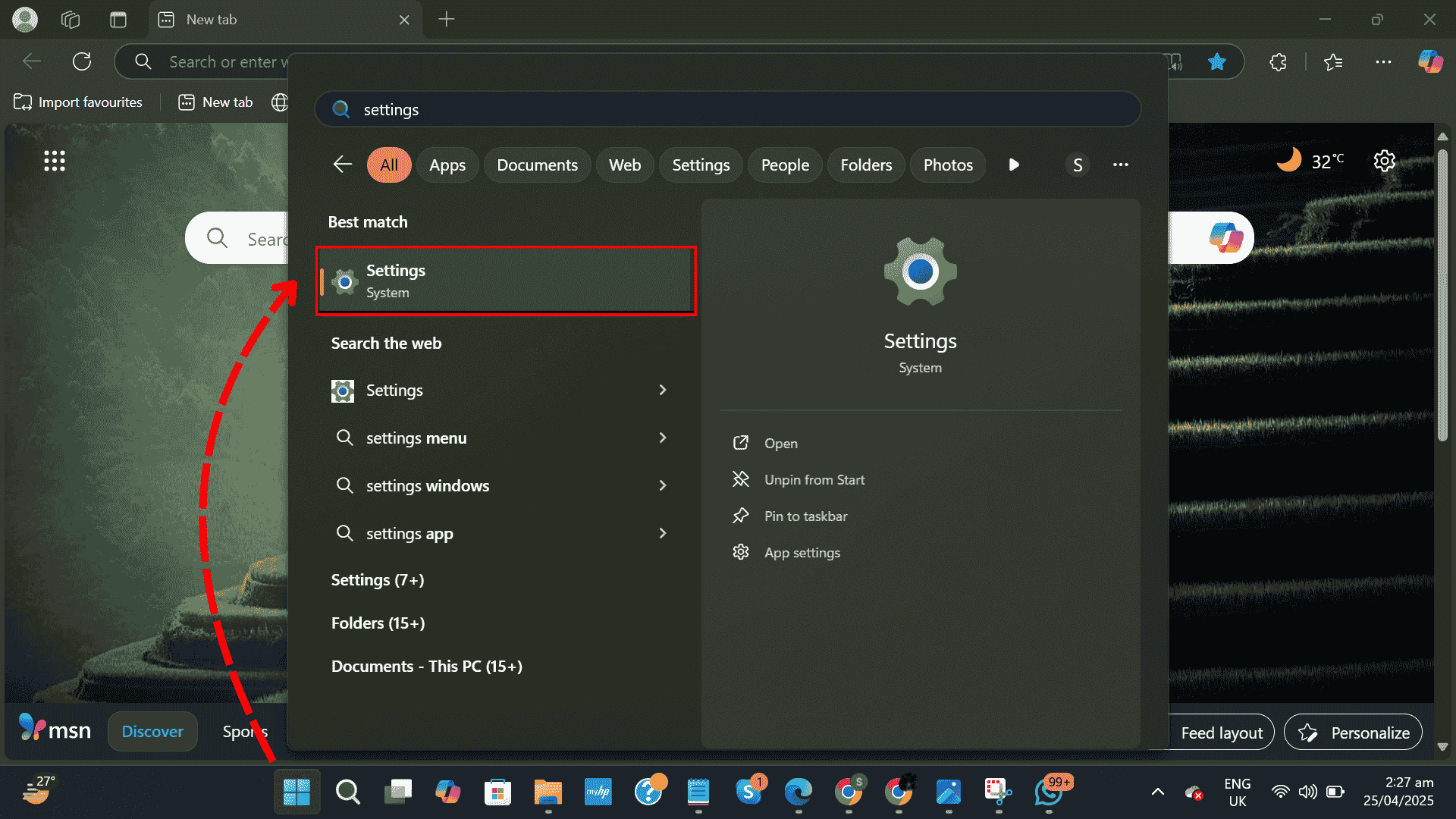The image size is (1456, 819).
Task: Expand the 'settings menu' suggestion chevron
Action: tap(663, 438)
